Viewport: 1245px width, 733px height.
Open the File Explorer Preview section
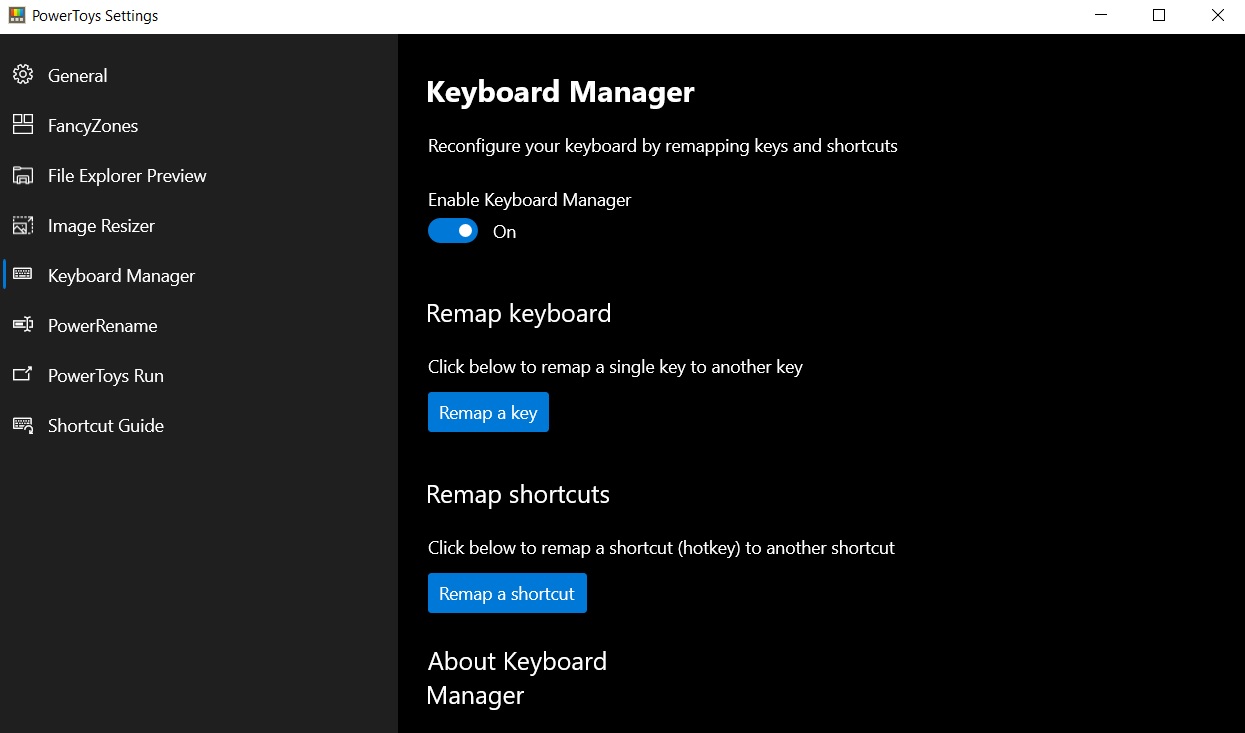pyautogui.click(x=199, y=175)
